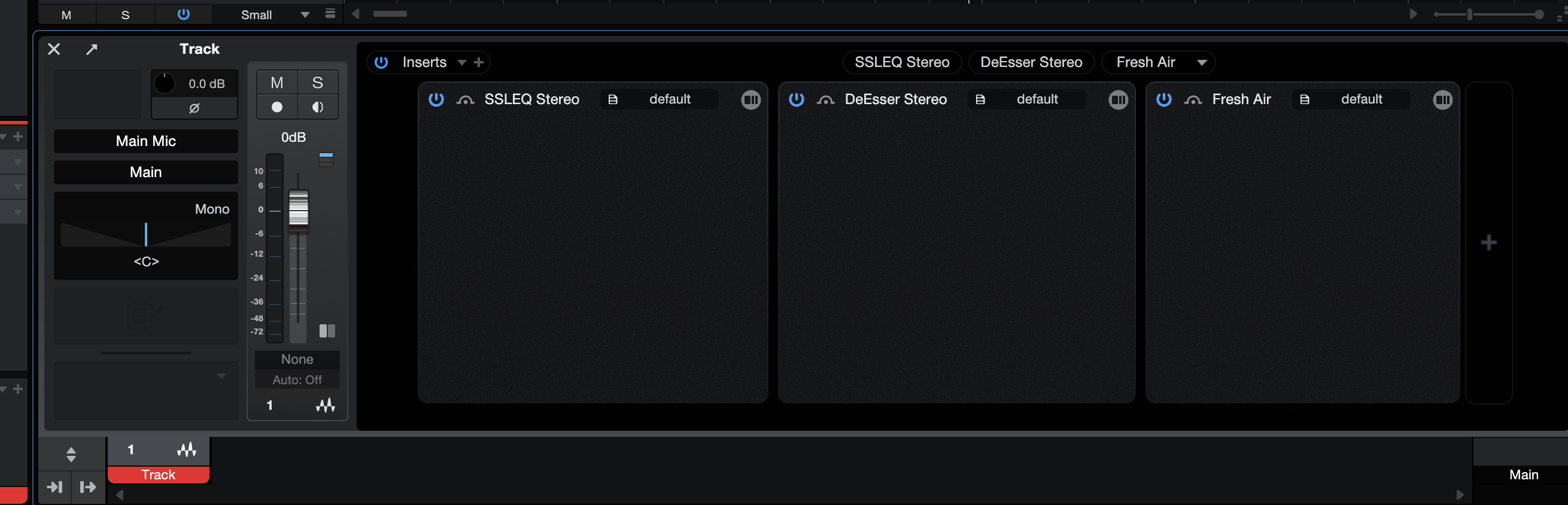
Task: Click the waveform icon above the Track label
Action: [187, 450]
